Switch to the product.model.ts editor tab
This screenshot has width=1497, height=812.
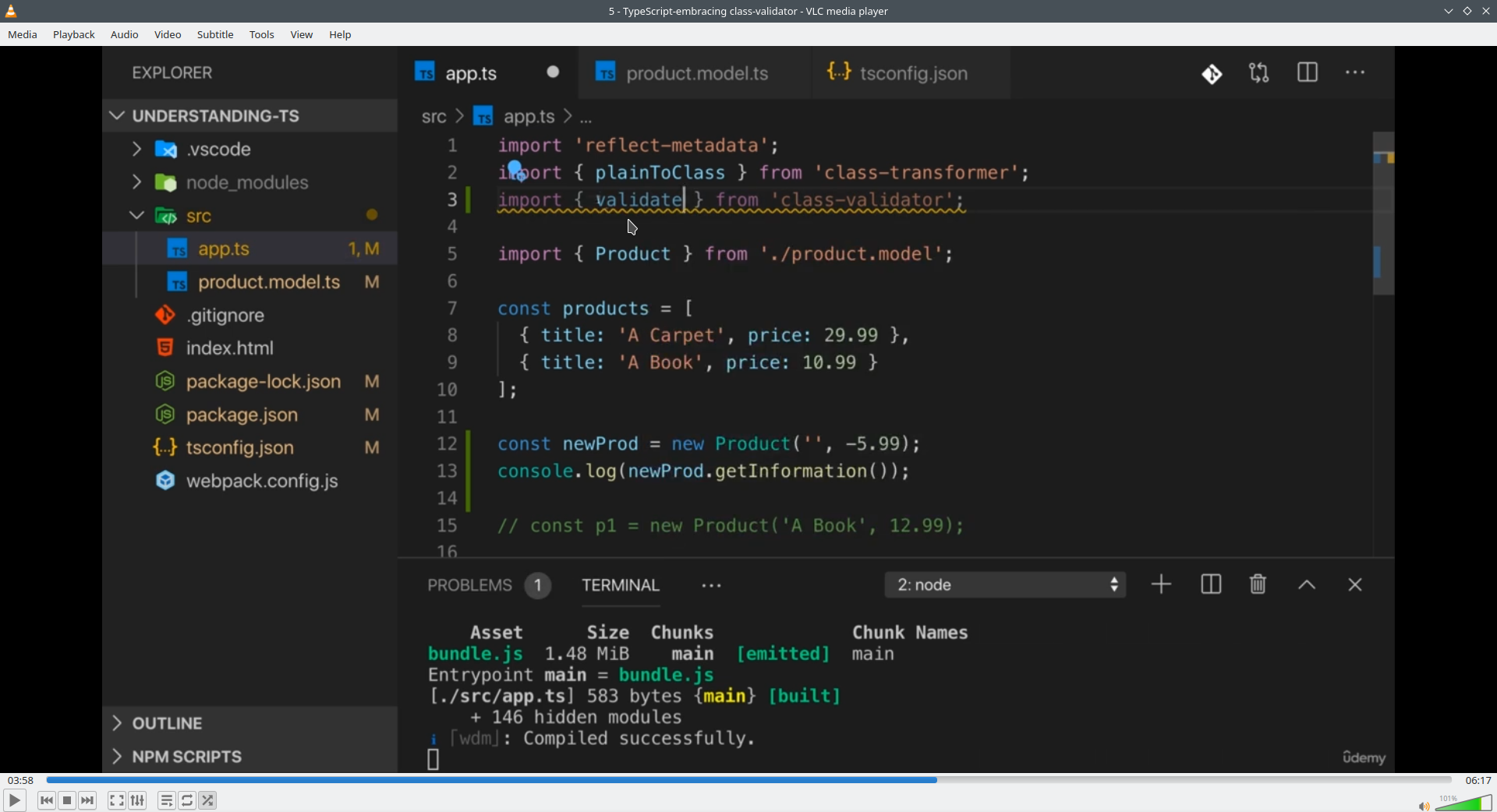[x=695, y=73]
